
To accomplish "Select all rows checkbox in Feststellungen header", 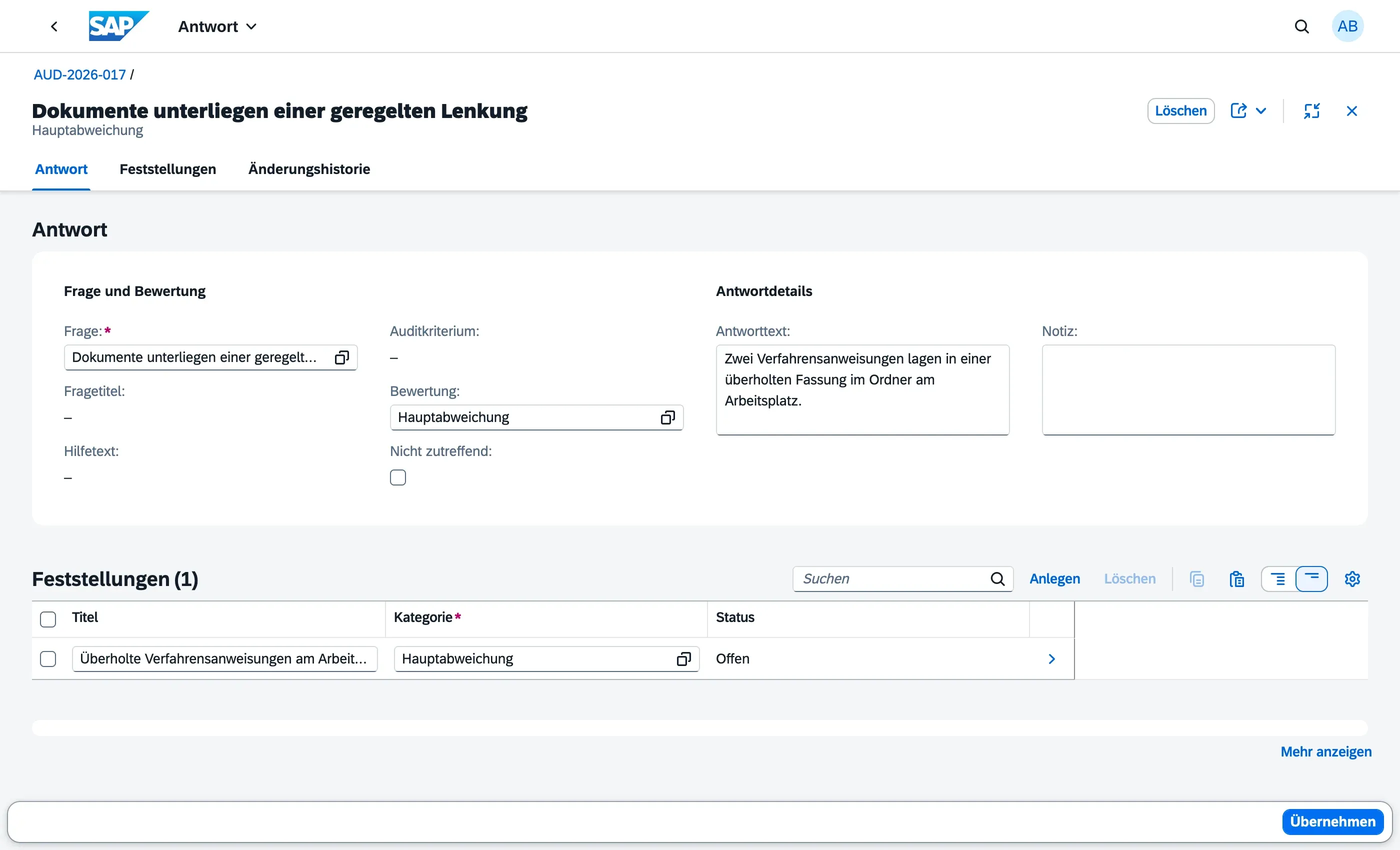I will pyautogui.click(x=48, y=619).
